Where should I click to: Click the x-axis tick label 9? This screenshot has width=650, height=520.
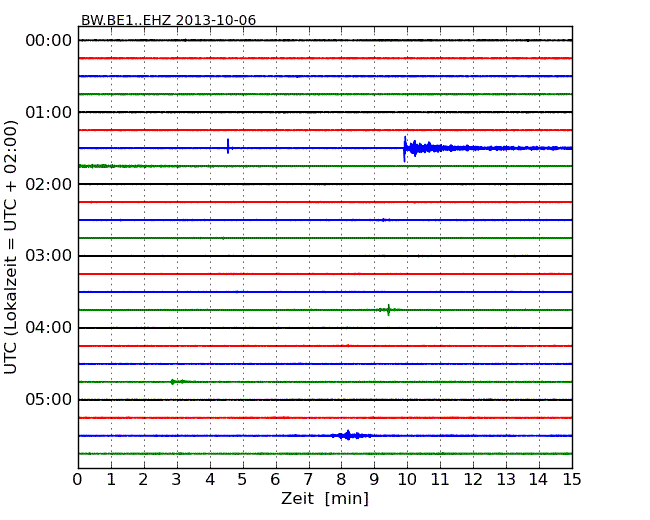point(374,480)
